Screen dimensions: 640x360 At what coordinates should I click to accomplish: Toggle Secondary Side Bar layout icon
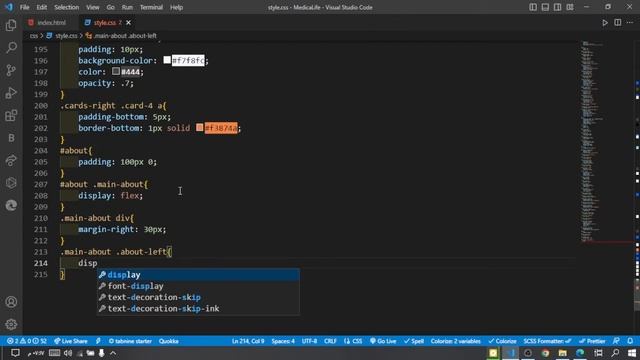(x=558, y=7)
